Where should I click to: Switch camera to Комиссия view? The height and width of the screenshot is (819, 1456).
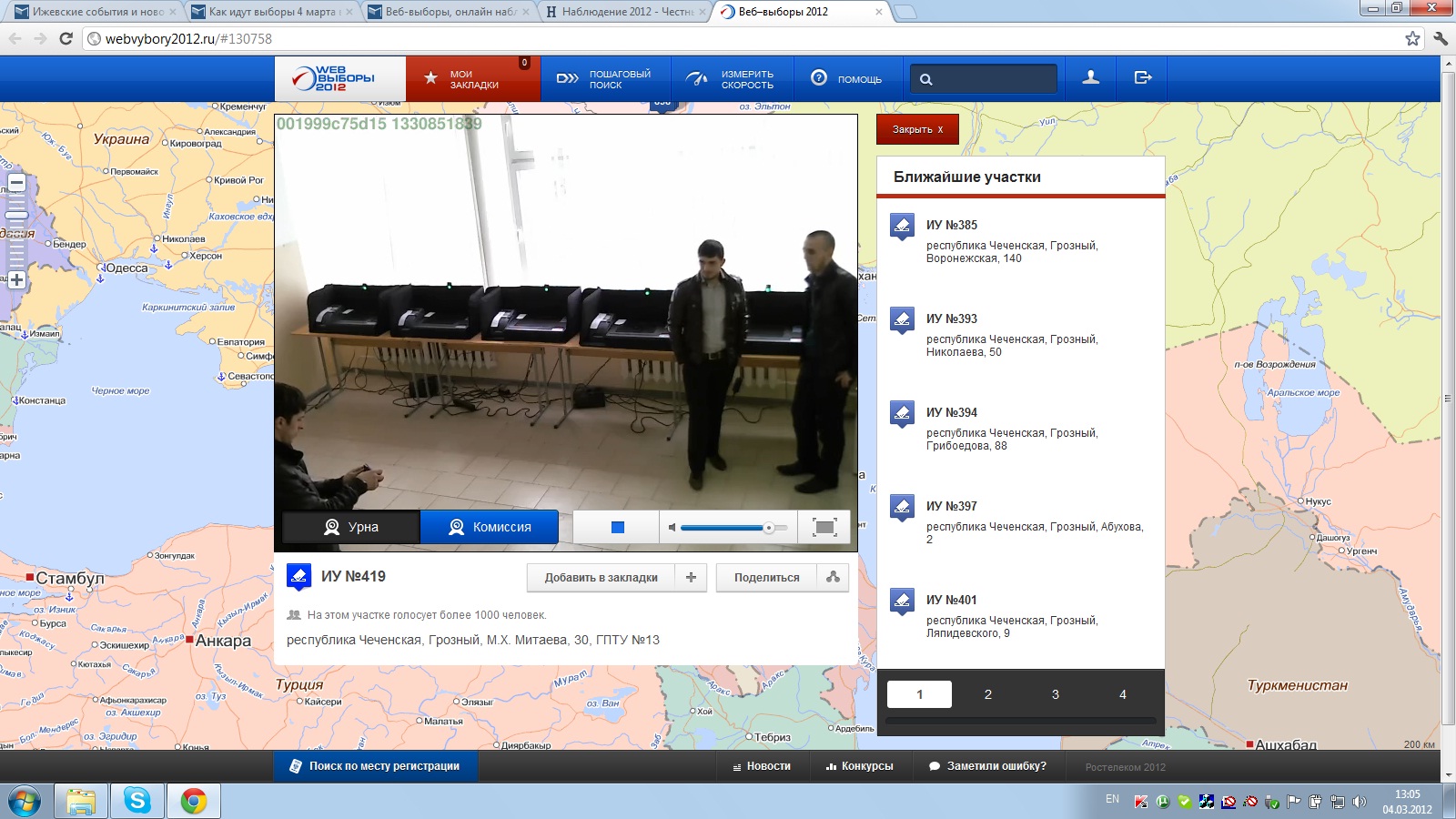[490, 527]
